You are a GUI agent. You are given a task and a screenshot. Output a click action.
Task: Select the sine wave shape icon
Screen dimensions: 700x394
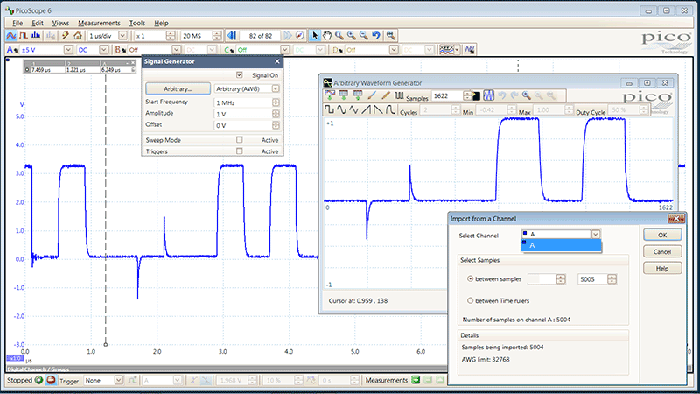coord(342,110)
